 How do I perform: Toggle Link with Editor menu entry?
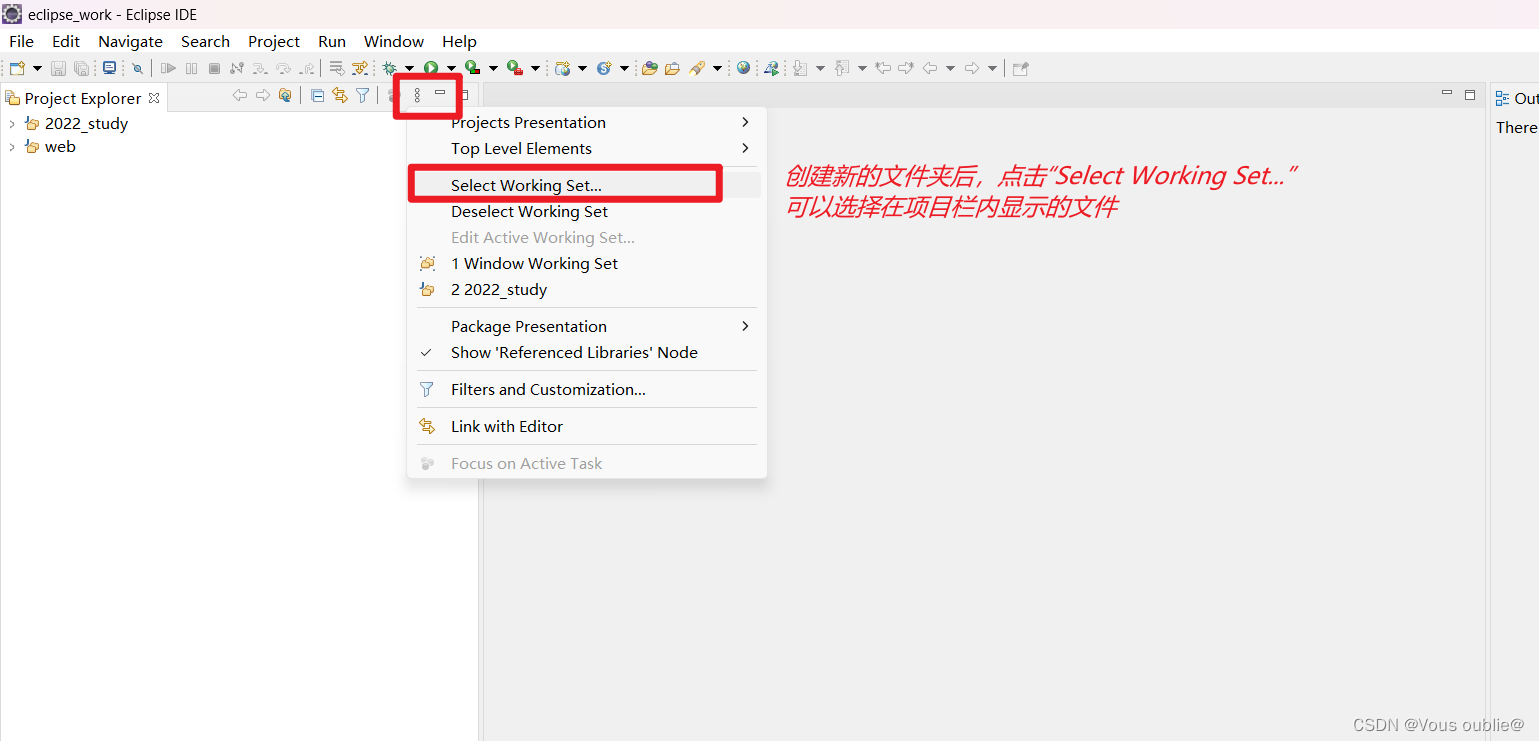click(586, 426)
